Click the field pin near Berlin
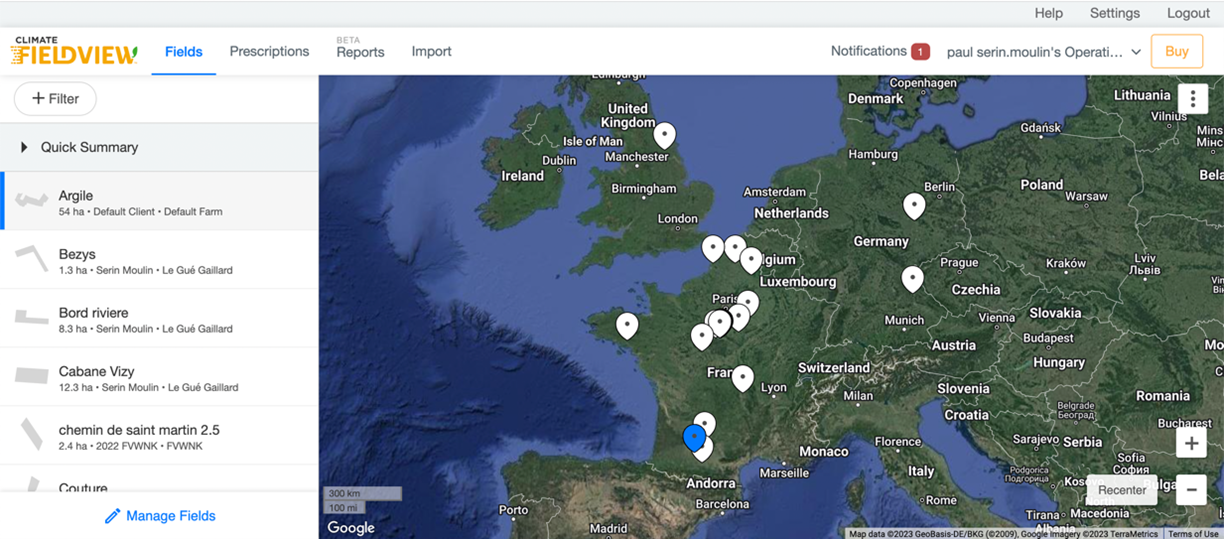 coord(914,206)
